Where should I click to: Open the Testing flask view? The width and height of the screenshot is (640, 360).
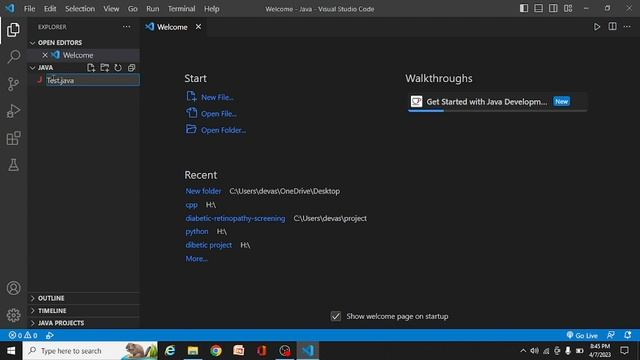13,165
